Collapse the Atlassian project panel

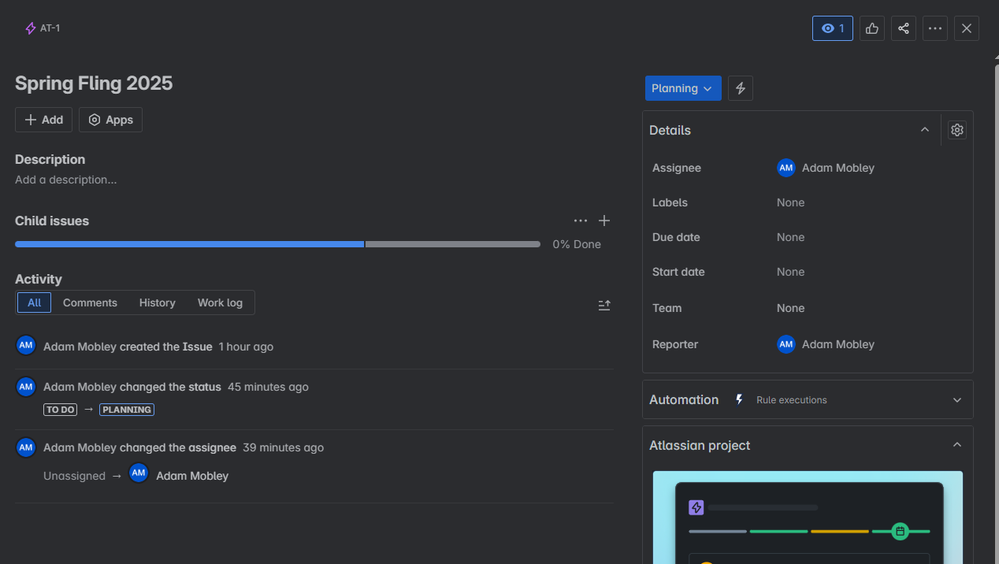(x=956, y=445)
